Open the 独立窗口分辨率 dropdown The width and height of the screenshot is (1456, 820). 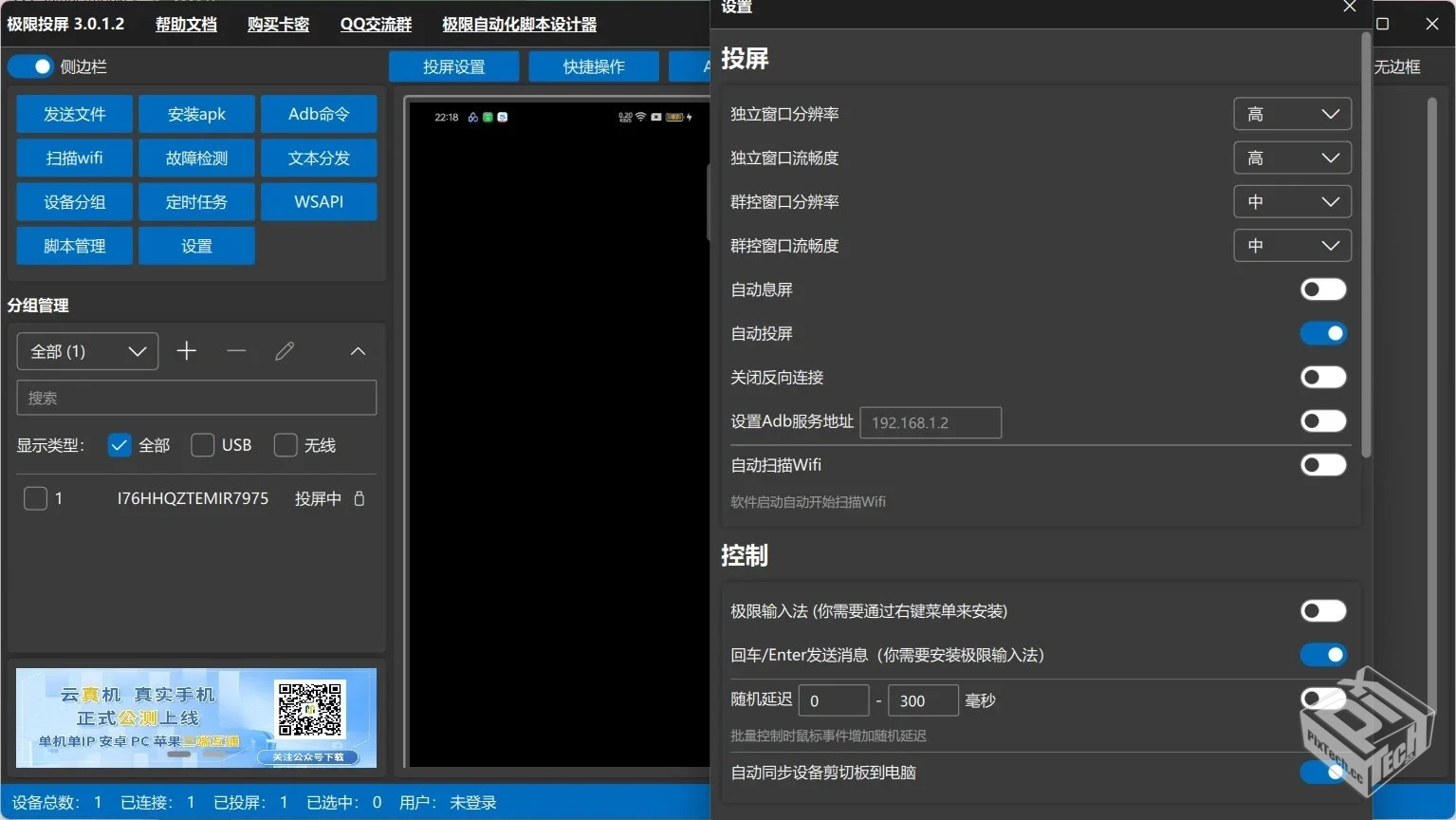pyautogui.click(x=1292, y=113)
